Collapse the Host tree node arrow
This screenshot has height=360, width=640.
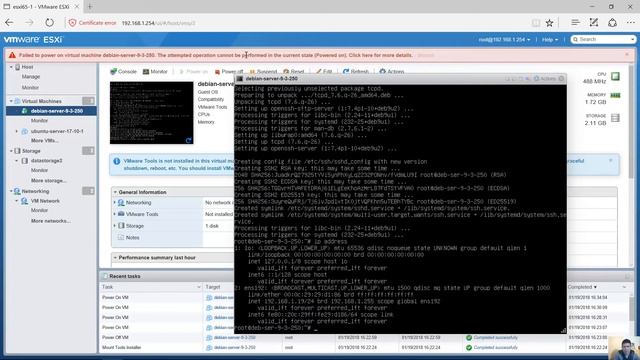pyautogui.click(x=11, y=67)
